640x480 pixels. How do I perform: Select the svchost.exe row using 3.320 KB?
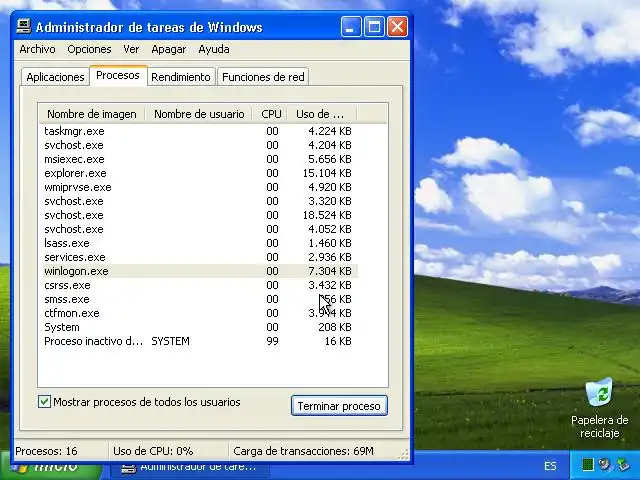pos(199,201)
